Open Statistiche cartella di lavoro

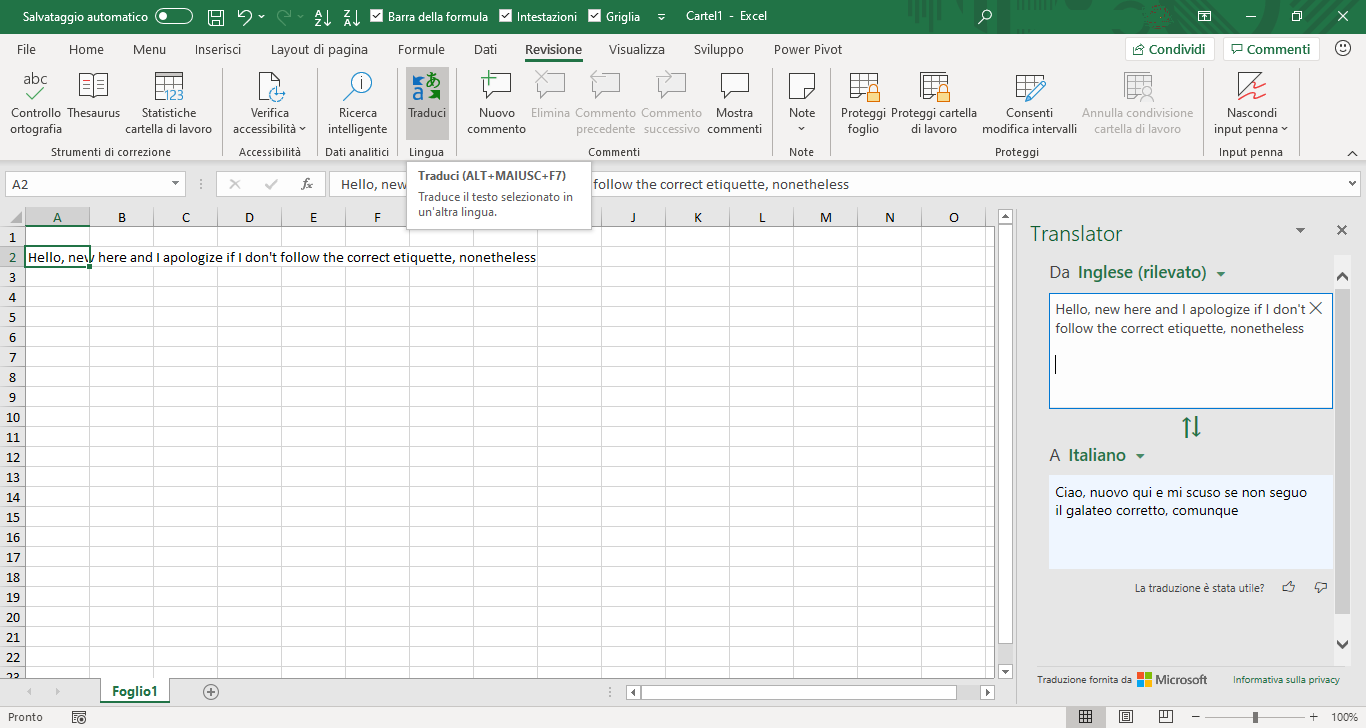click(169, 103)
